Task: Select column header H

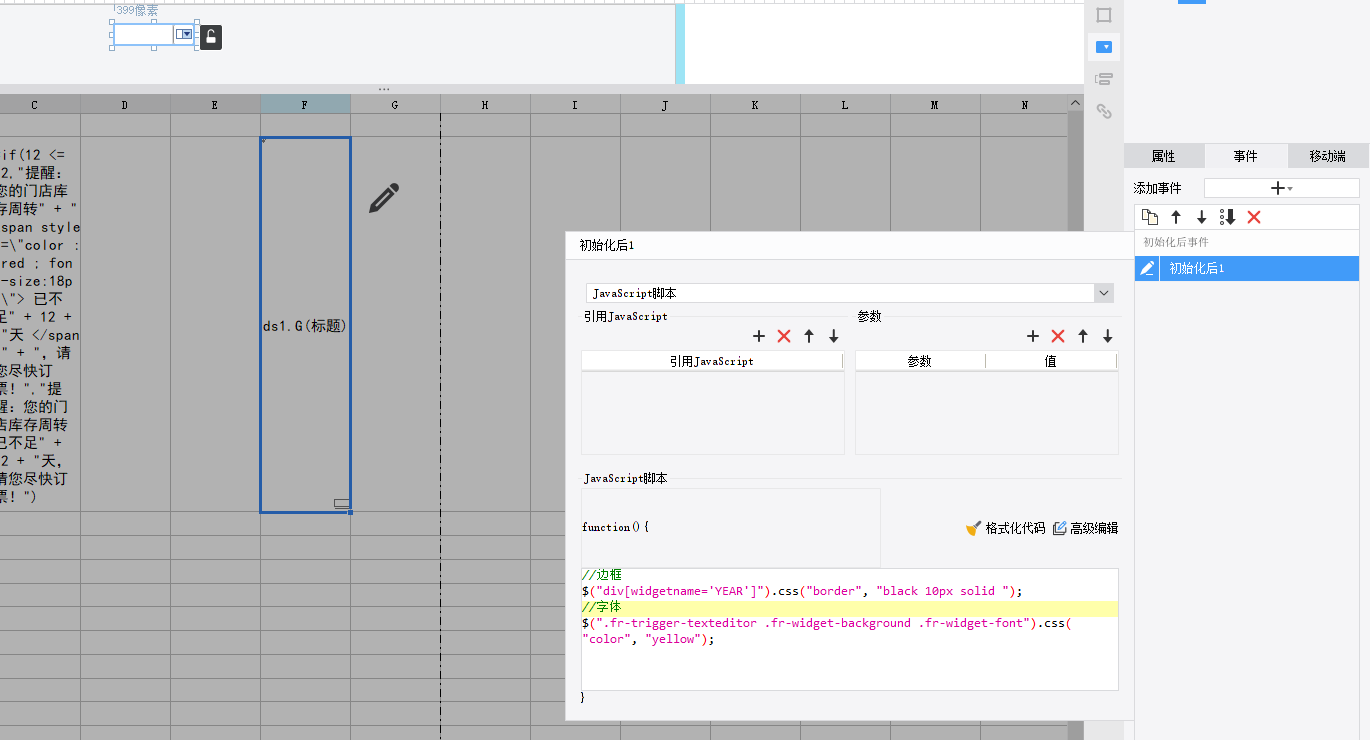Action: [x=485, y=104]
